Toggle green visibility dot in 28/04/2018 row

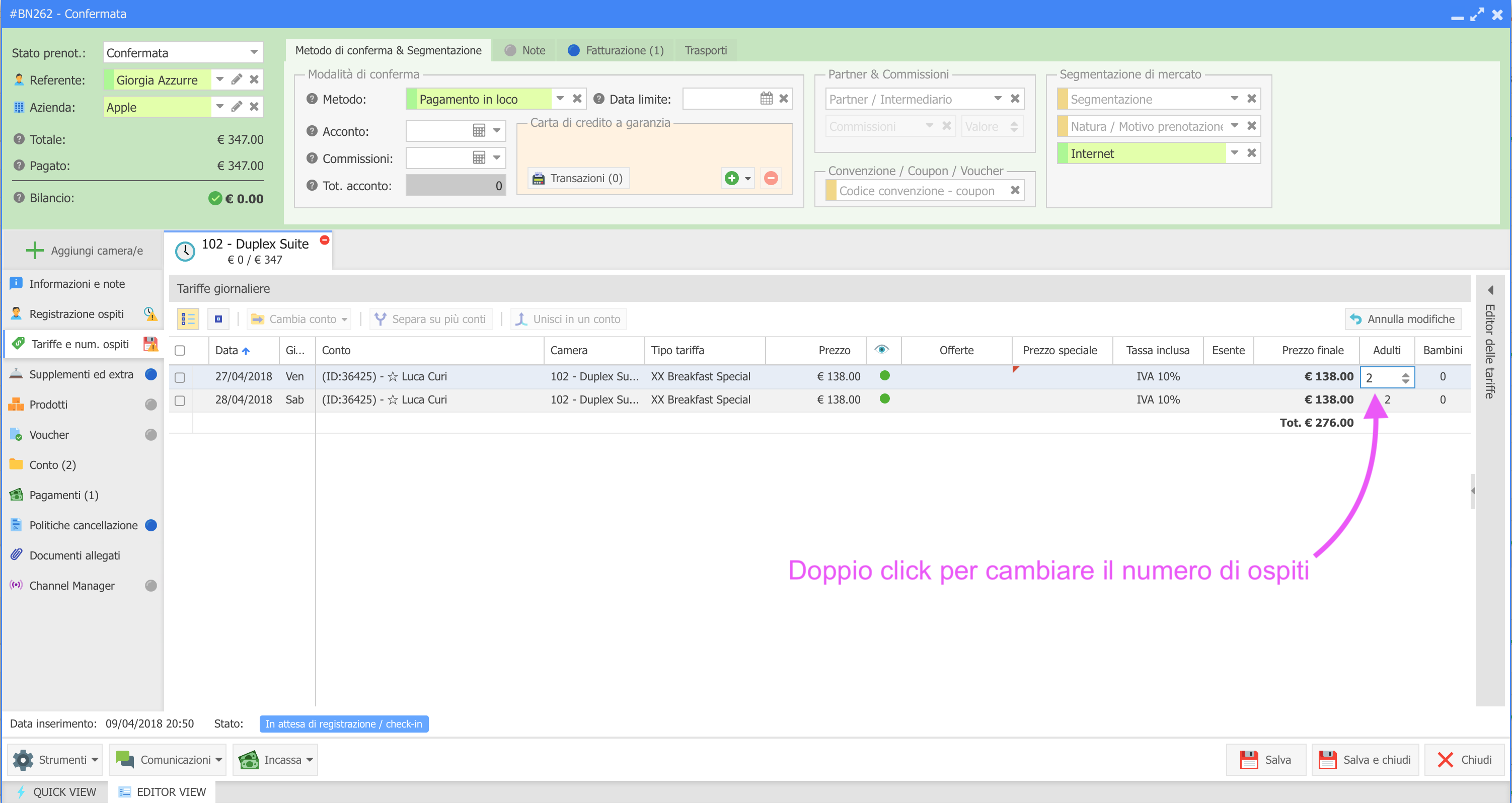885,399
